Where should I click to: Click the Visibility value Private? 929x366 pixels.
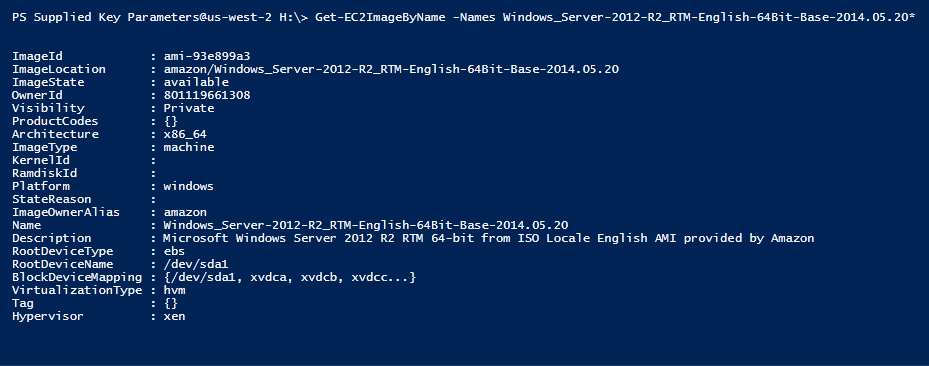pyautogui.click(x=189, y=108)
